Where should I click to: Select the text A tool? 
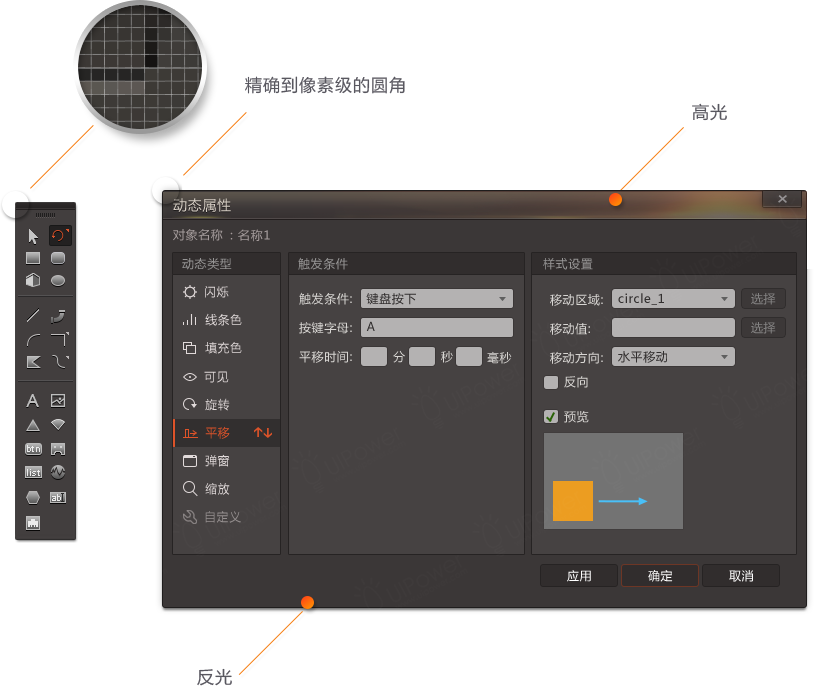coord(33,400)
